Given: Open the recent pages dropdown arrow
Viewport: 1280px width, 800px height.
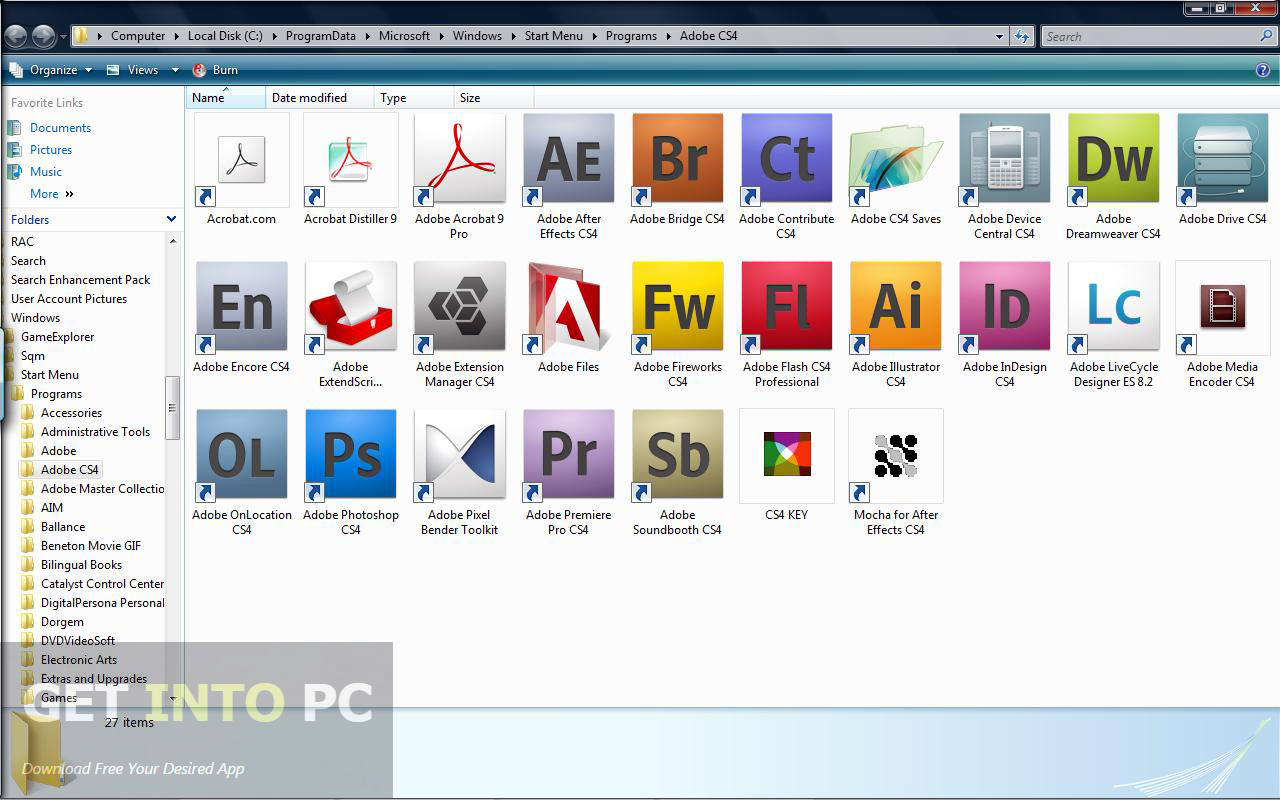Looking at the screenshot, I should click(63, 37).
